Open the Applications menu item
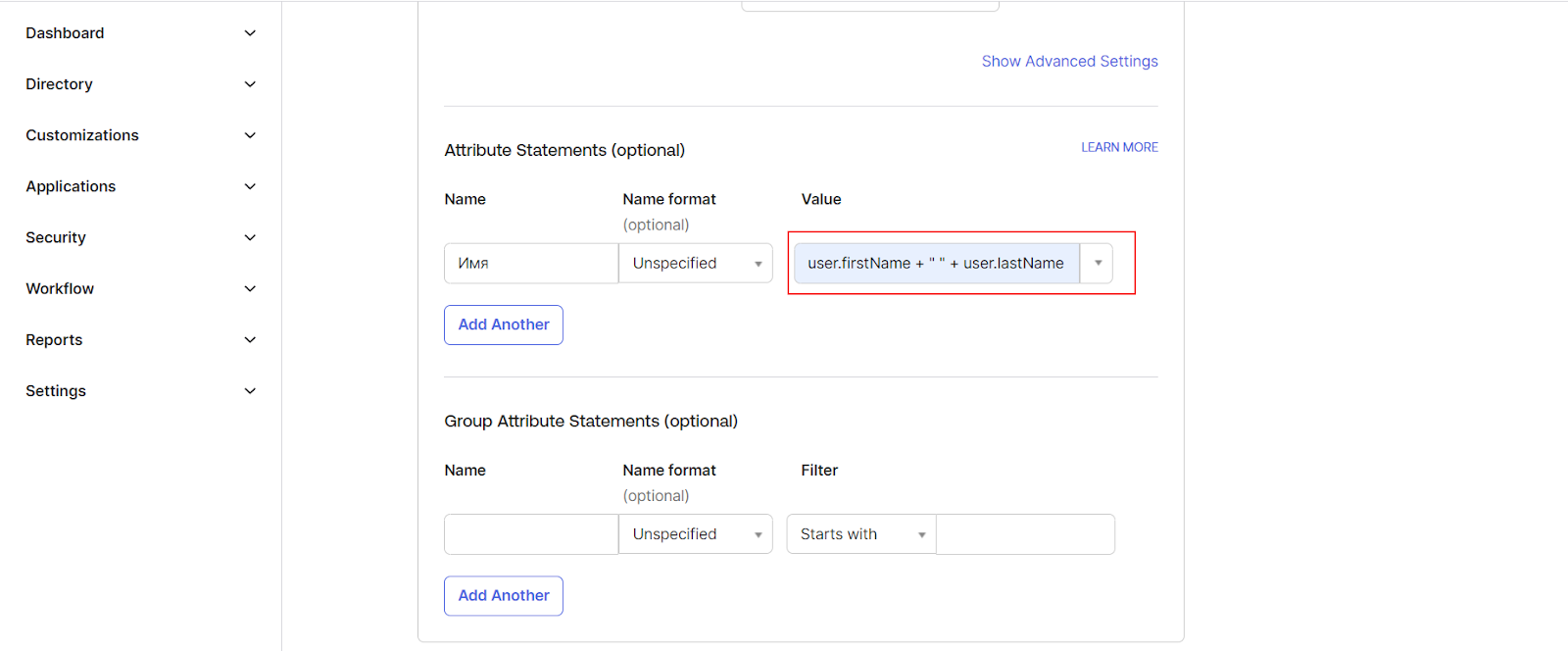 coord(71,186)
